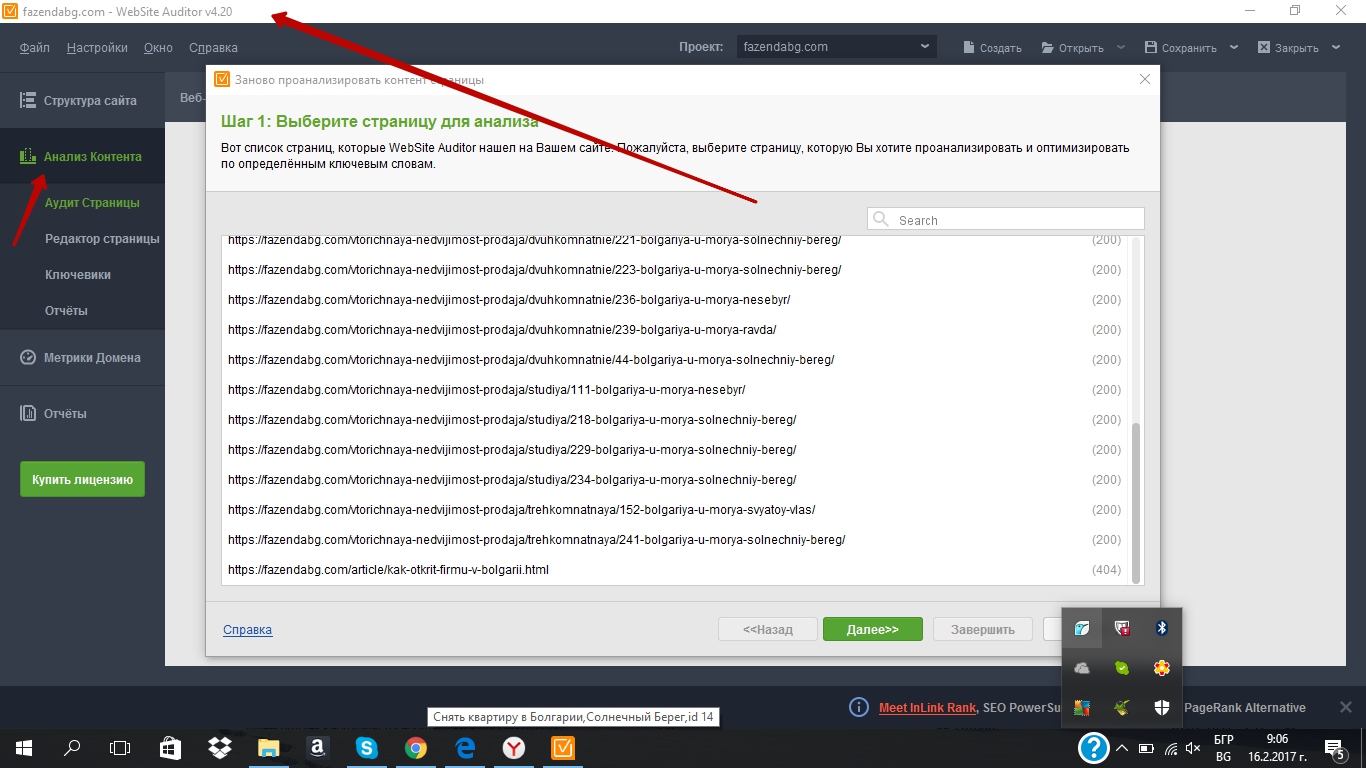This screenshot has width=1366, height=768.
Task: Open the Справка link in dialog
Action: tap(247, 630)
